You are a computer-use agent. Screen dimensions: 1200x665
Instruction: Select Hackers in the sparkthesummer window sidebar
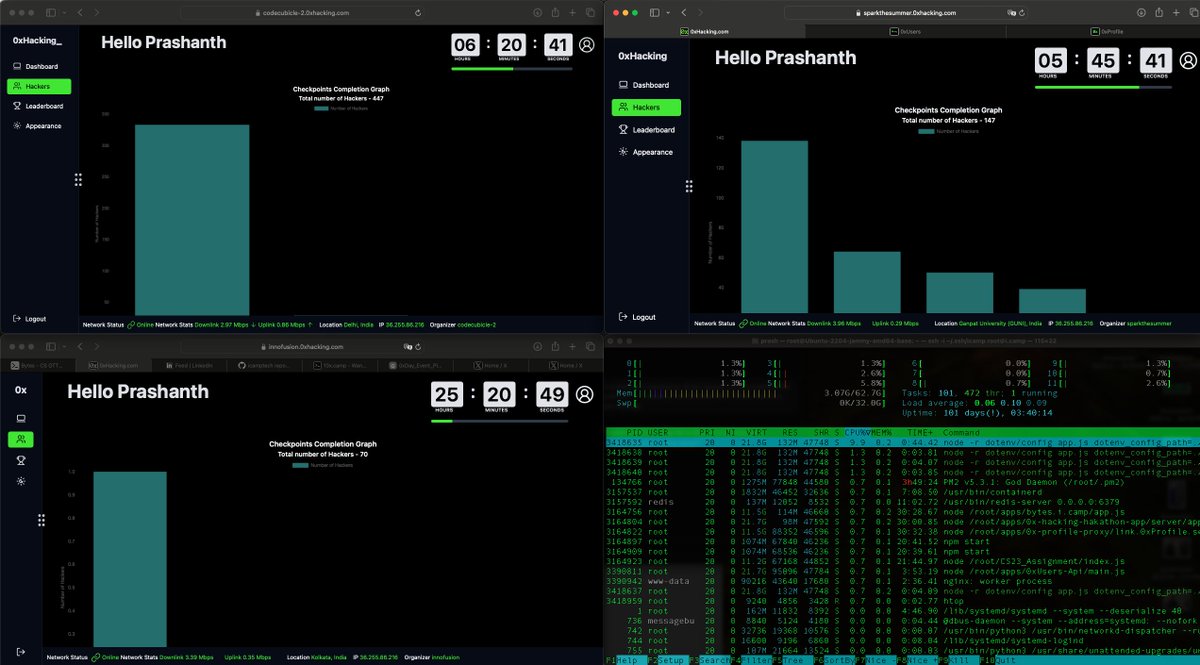(x=646, y=107)
